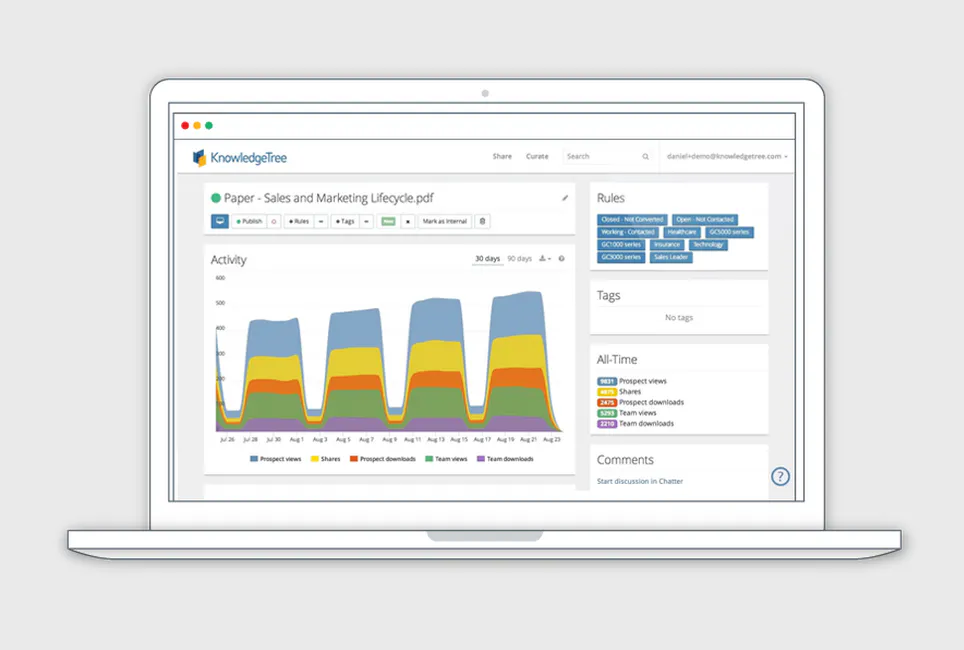Click the Mark as internal button
Image resolution: width=964 pixels, height=650 pixels.
[444, 221]
